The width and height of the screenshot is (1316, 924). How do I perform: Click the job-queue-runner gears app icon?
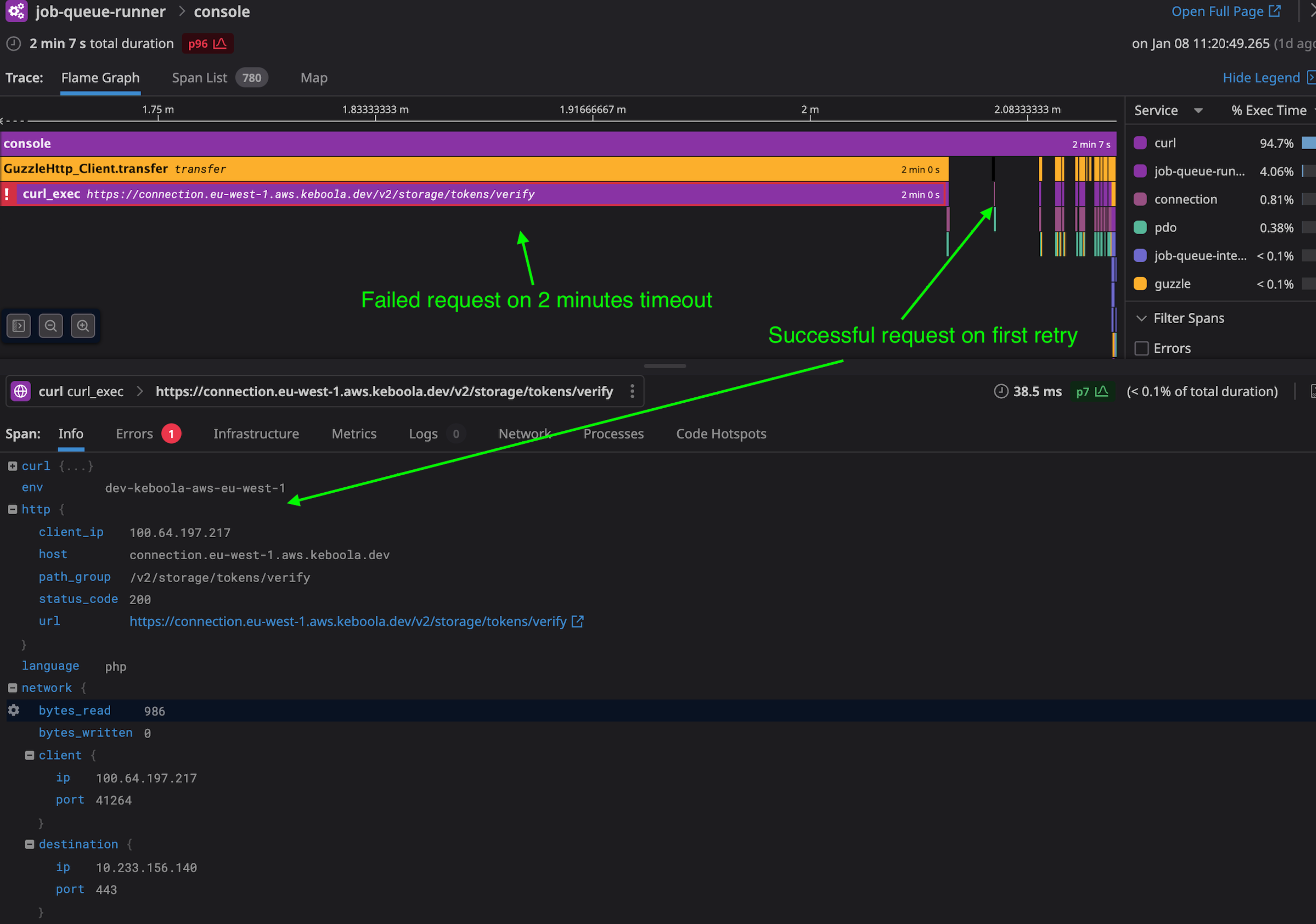coord(16,11)
